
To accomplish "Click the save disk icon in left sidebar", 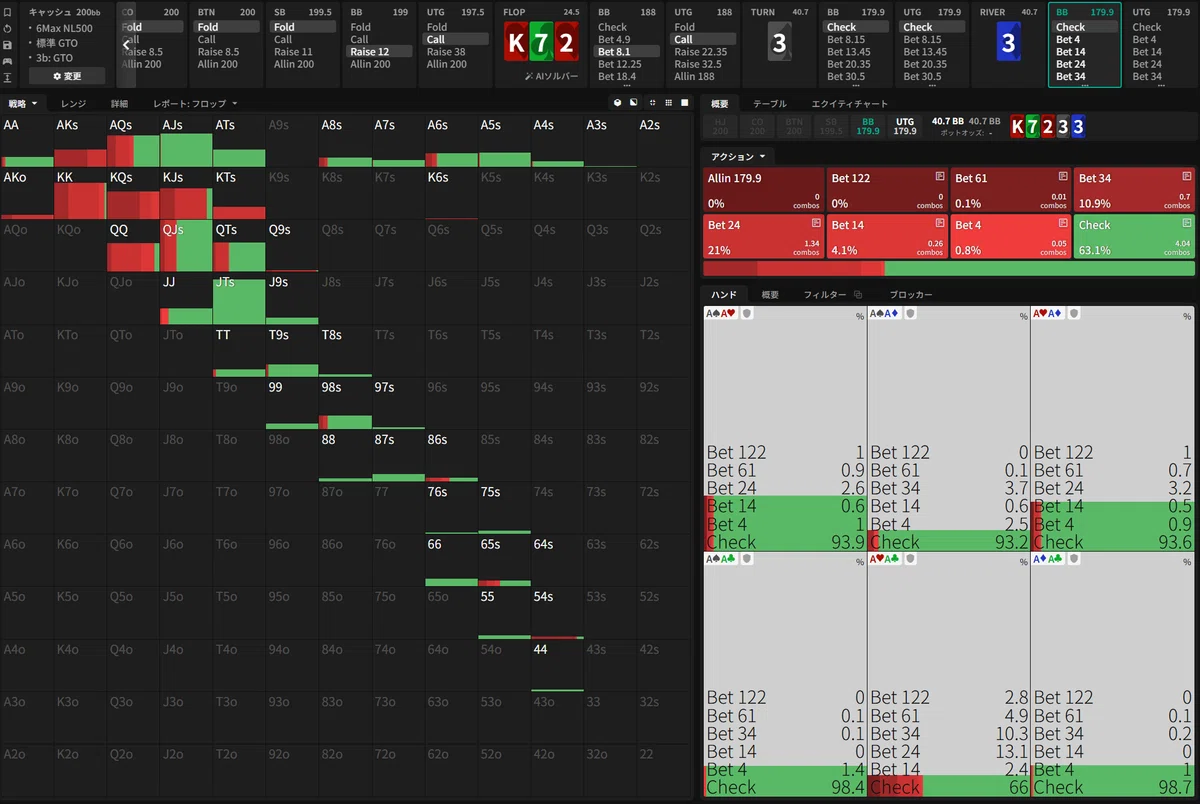I will click(x=8, y=44).
